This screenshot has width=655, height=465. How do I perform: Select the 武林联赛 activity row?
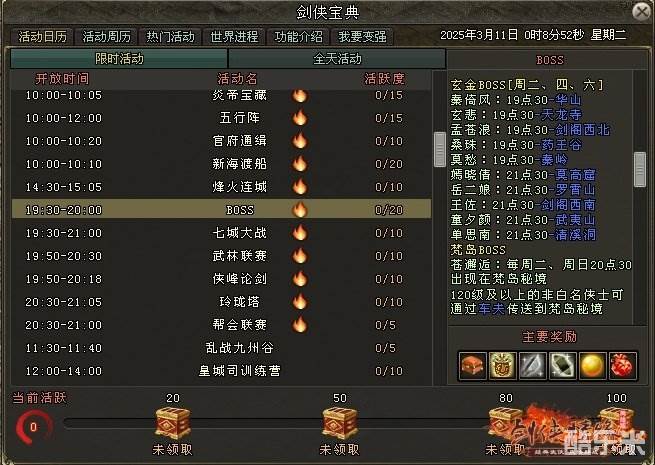pyautogui.click(x=221, y=256)
